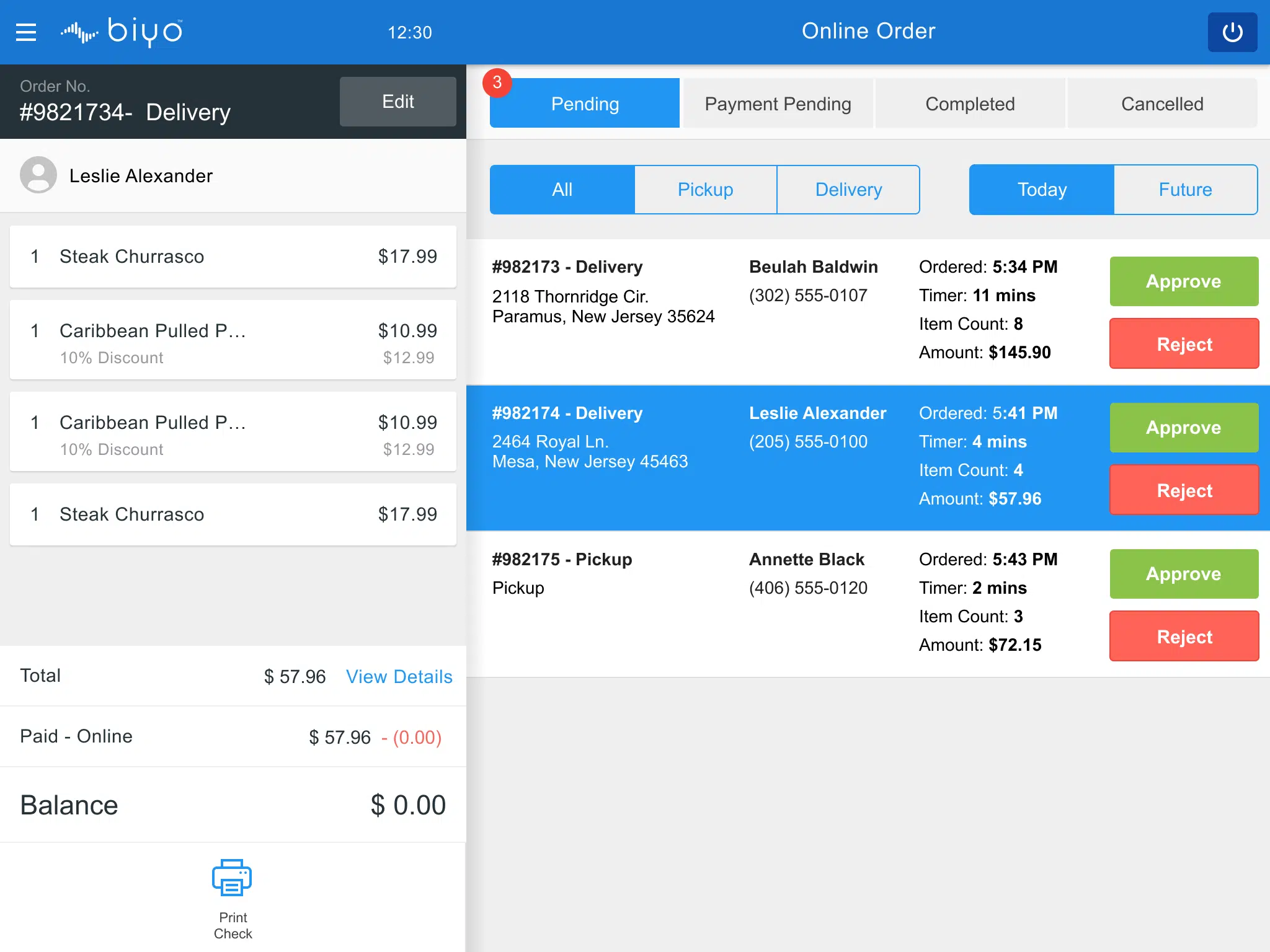The image size is (1270, 952).
Task: Click the red pending count badge
Action: pyautogui.click(x=497, y=82)
